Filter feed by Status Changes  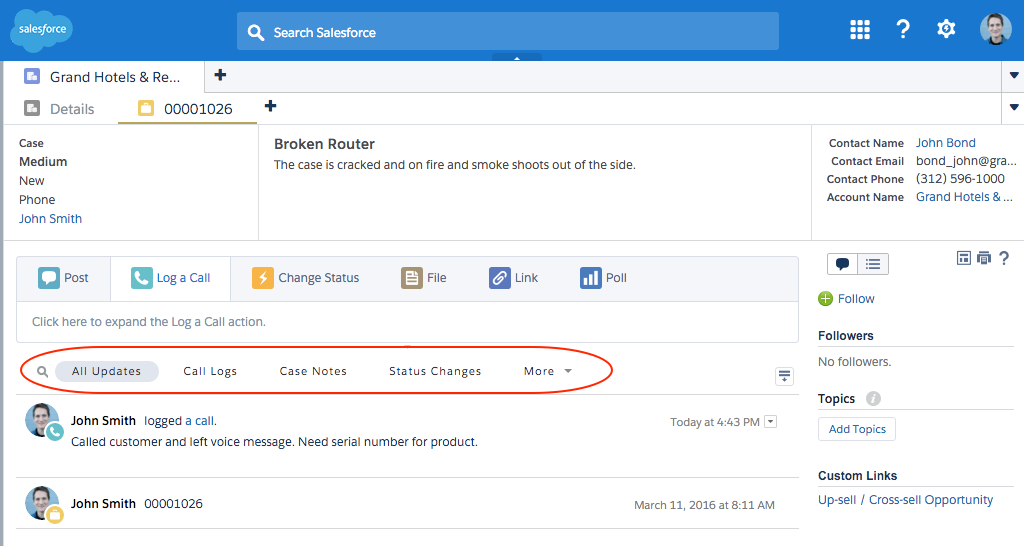(435, 371)
